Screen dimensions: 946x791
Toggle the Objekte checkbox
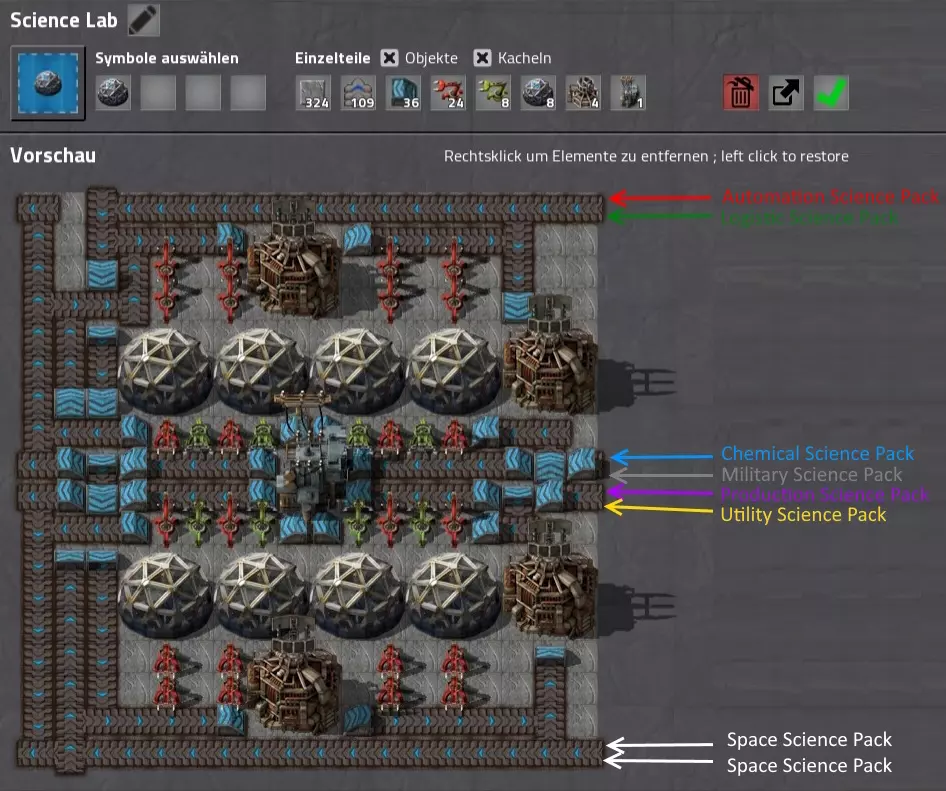[390, 58]
